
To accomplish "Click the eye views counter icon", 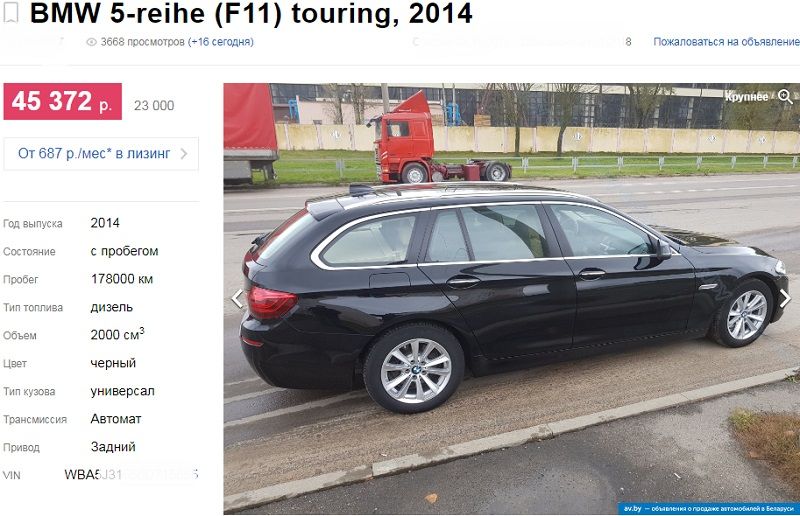I will [91, 42].
